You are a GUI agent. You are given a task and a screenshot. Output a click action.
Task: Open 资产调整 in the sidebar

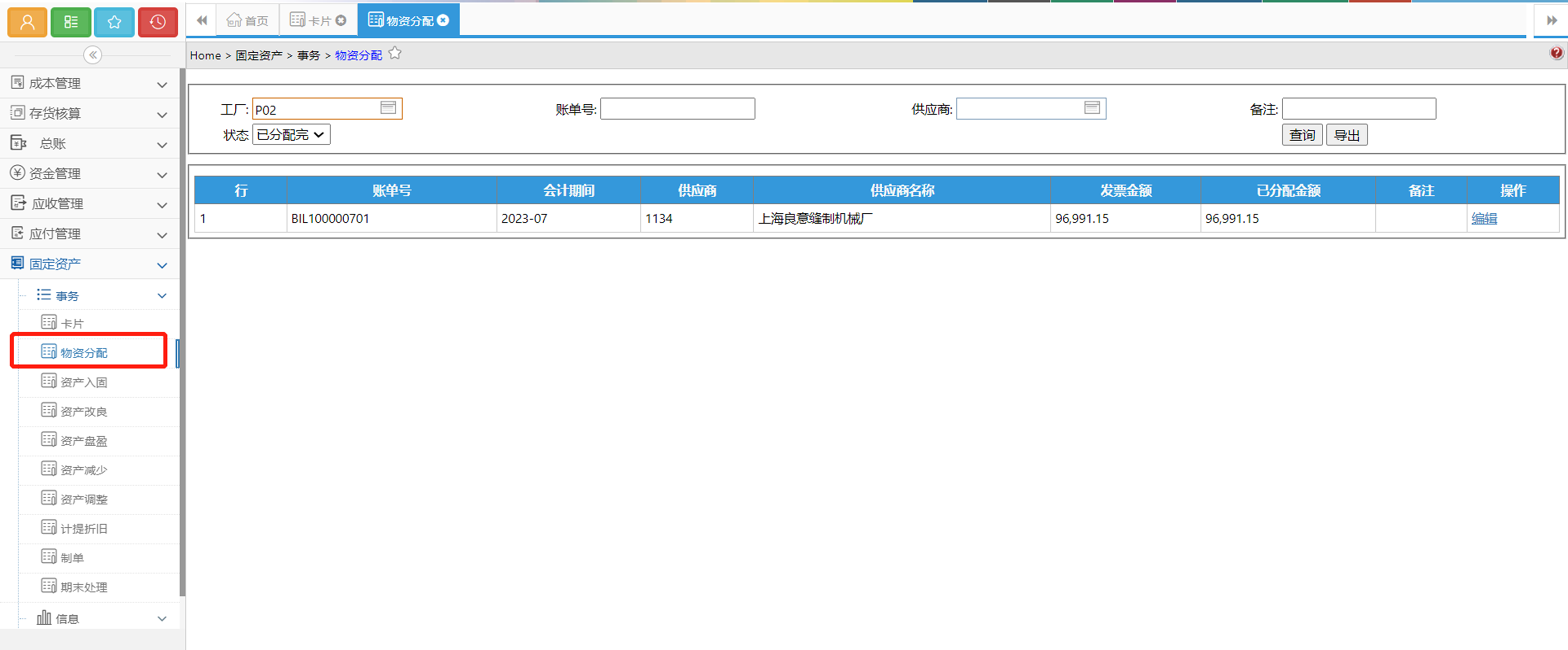click(x=99, y=499)
